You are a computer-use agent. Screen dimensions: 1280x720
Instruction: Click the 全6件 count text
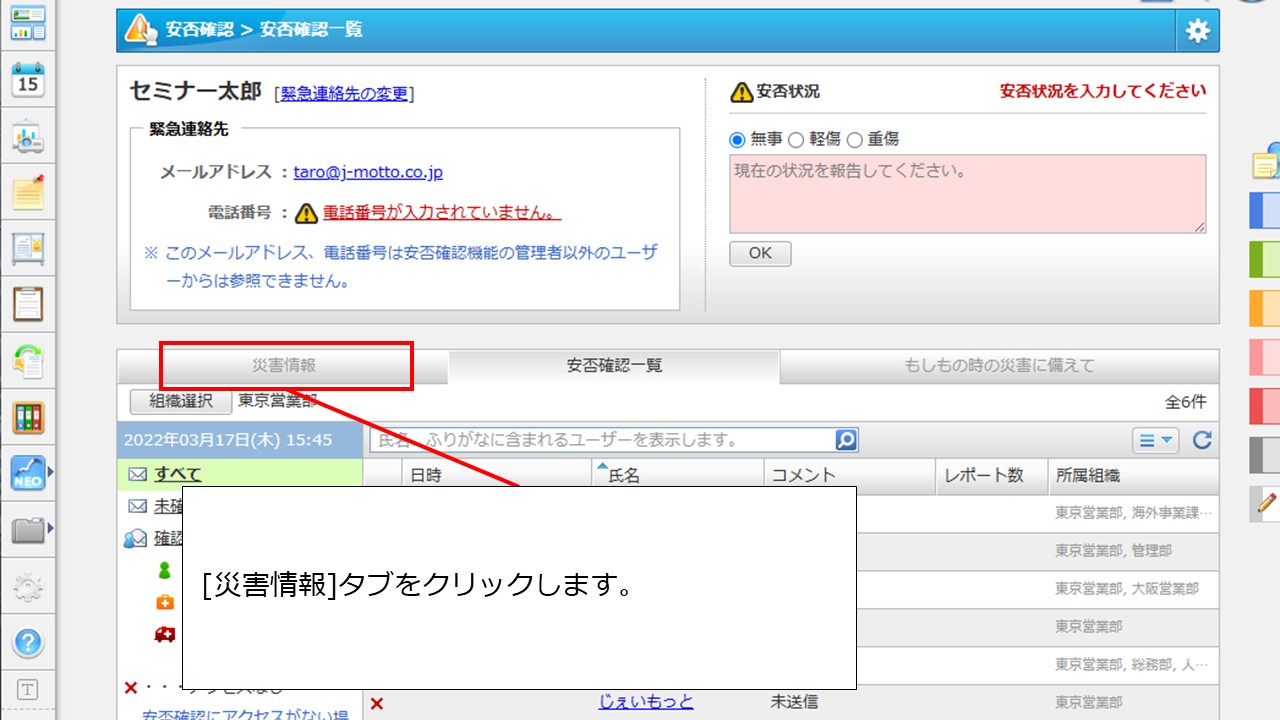click(1185, 402)
